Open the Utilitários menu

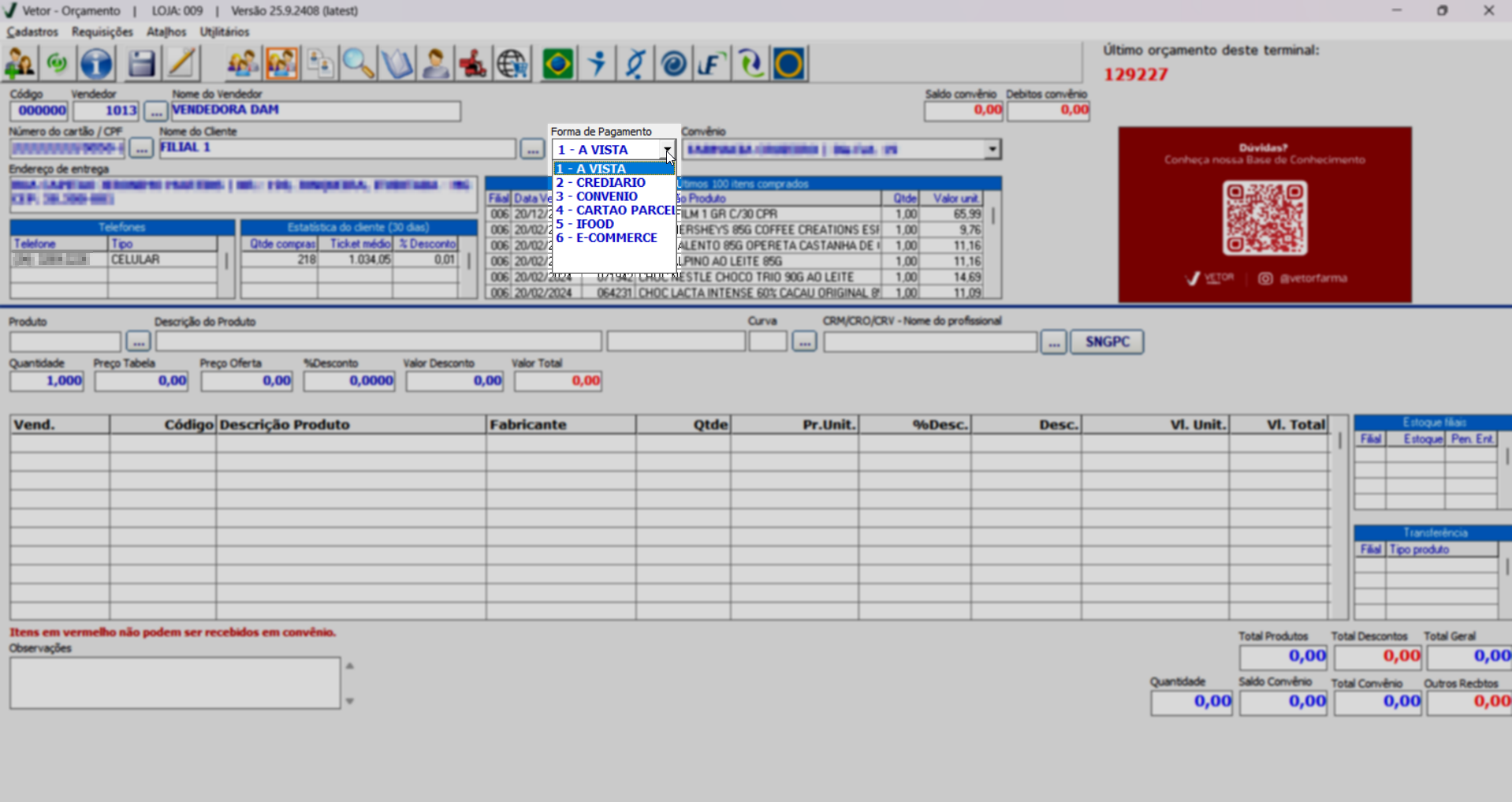[225, 32]
